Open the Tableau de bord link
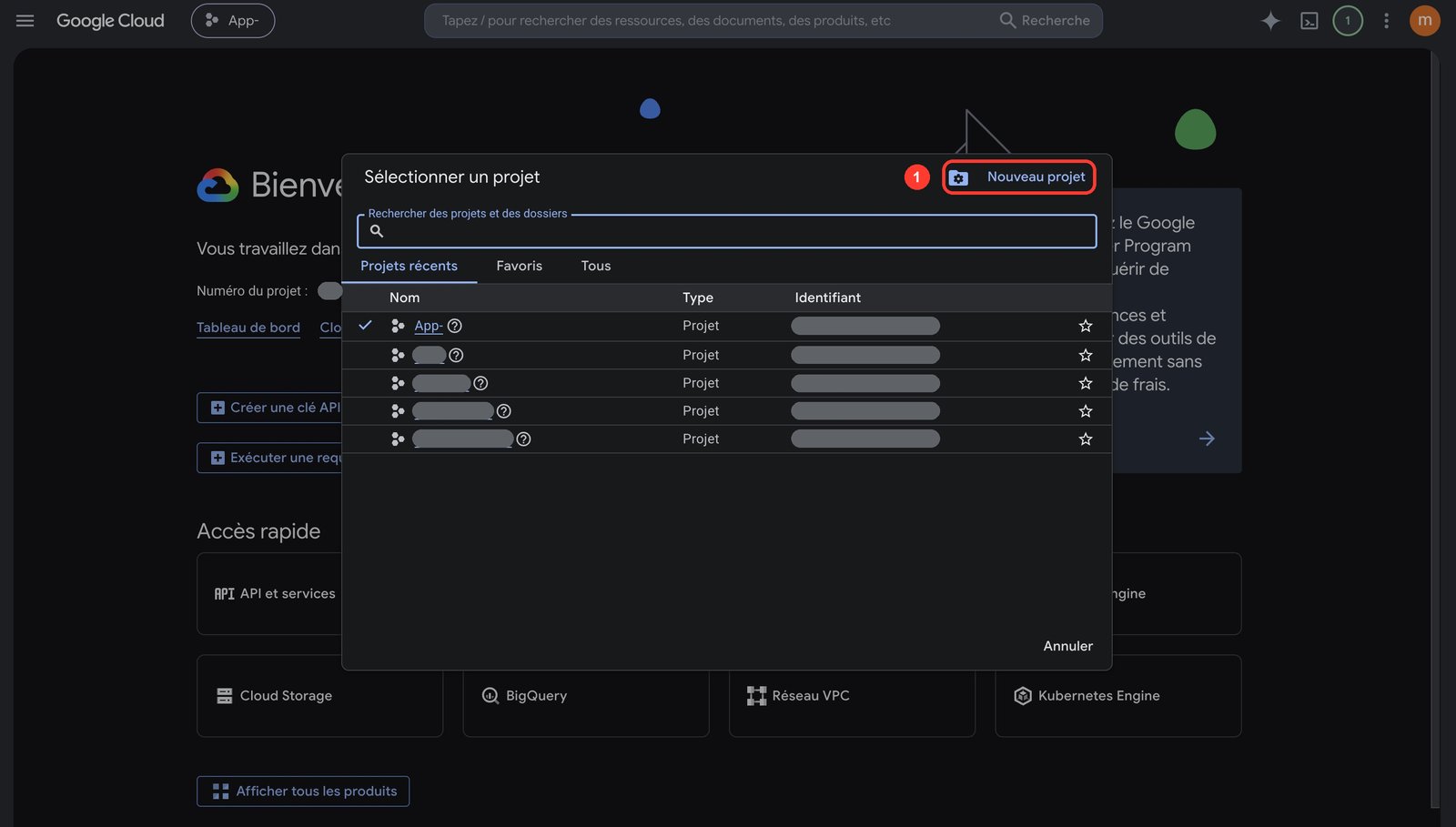1456x827 pixels. click(x=248, y=328)
